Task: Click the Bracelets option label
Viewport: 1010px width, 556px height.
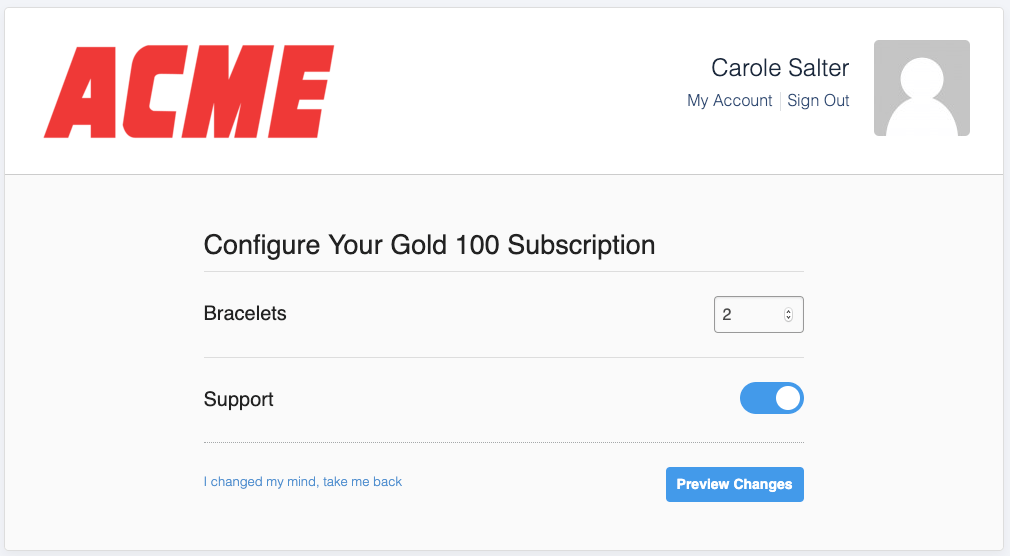Action: (245, 313)
